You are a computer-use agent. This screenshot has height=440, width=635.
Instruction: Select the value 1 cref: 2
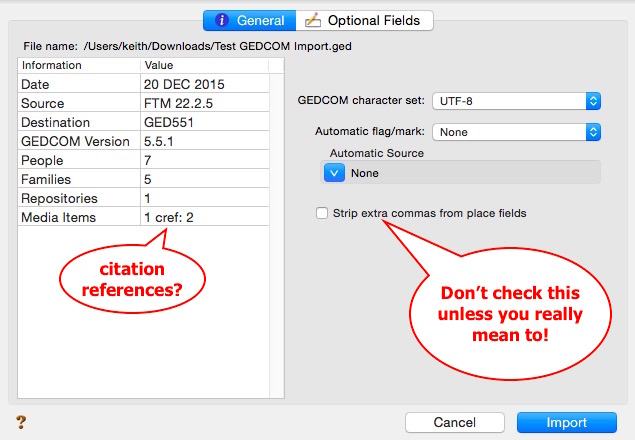click(169, 218)
